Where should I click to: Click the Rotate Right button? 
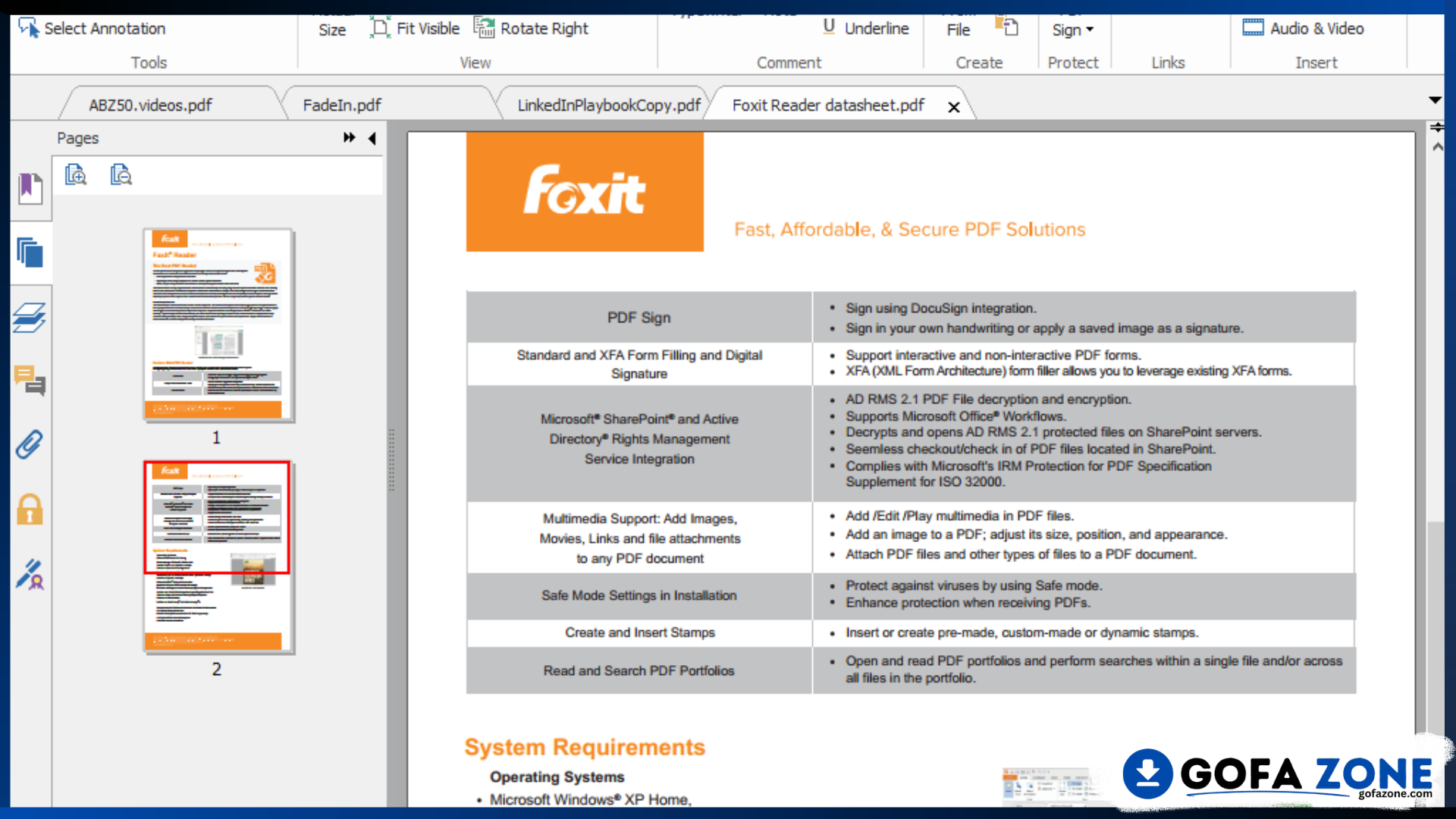tap(531, 29)
